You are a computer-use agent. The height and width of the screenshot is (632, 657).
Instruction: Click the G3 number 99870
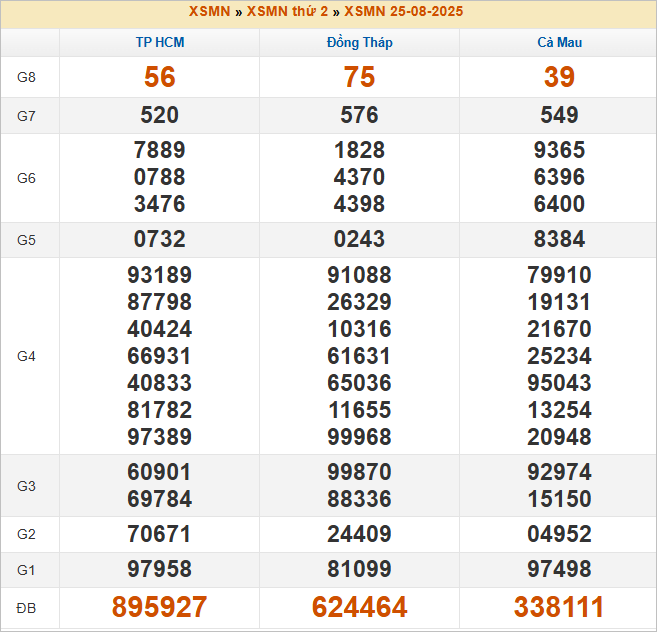pos(360,472)
